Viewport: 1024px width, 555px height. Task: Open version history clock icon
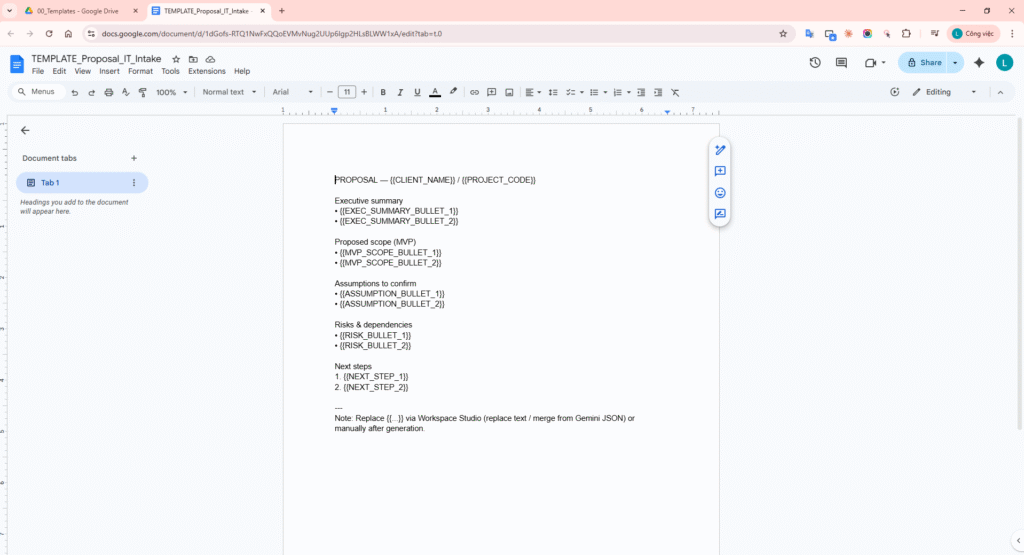pyautogui.click(x=815, y=62)
